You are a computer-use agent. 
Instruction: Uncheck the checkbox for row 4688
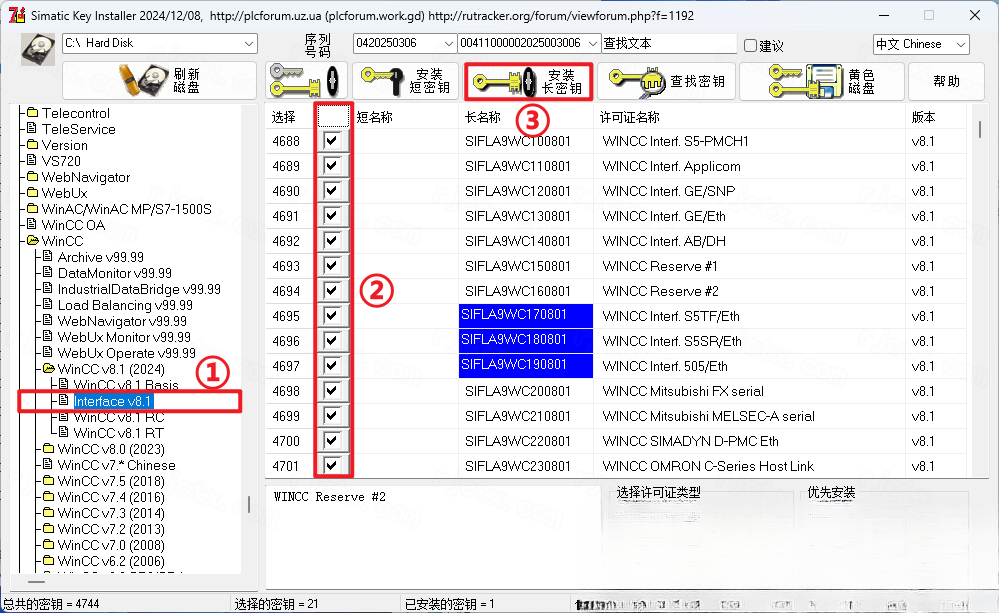pos(331,141)
